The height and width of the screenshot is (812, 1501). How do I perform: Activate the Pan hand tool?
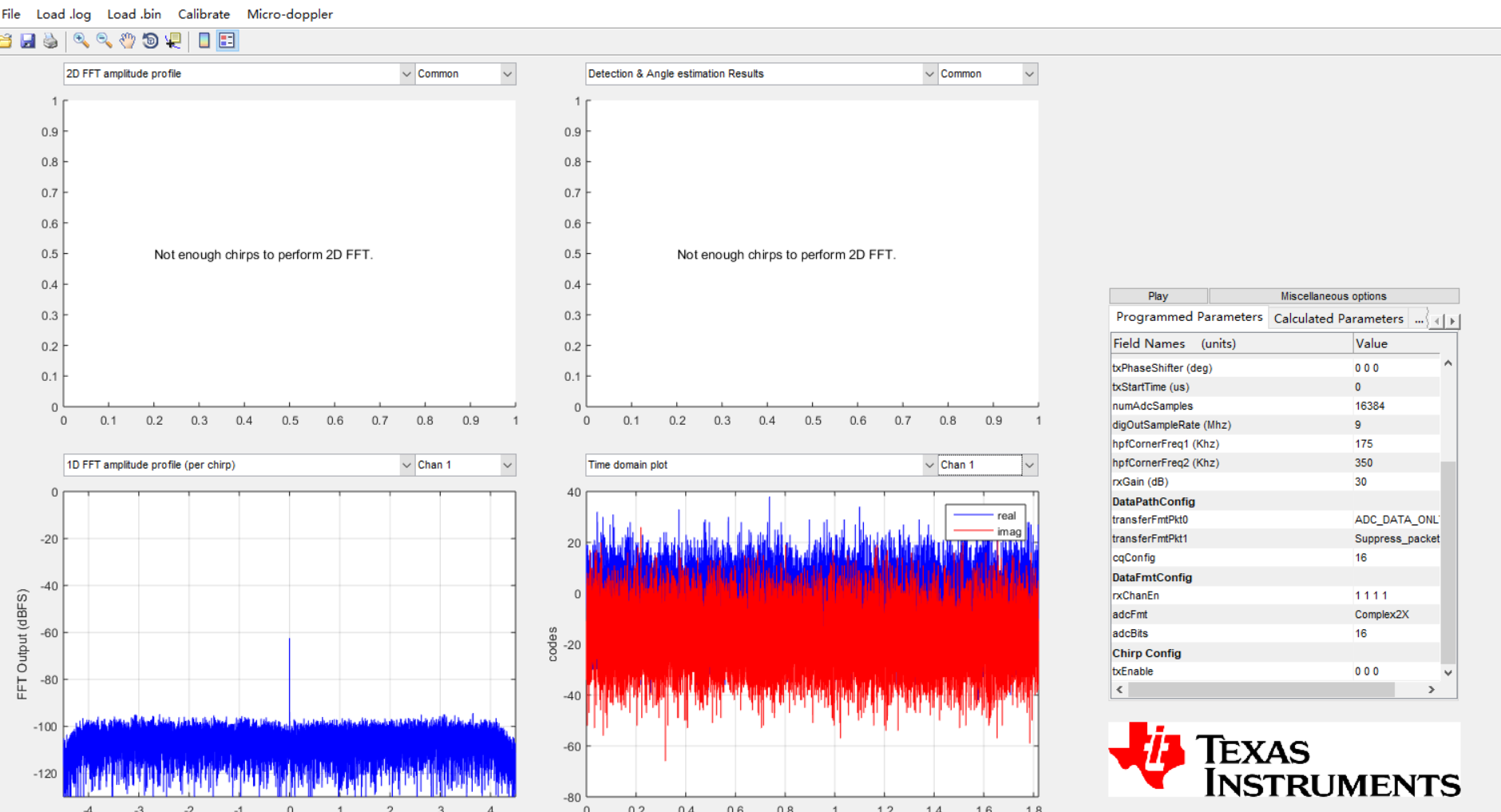pyautogui.click(x=127, y=41)
